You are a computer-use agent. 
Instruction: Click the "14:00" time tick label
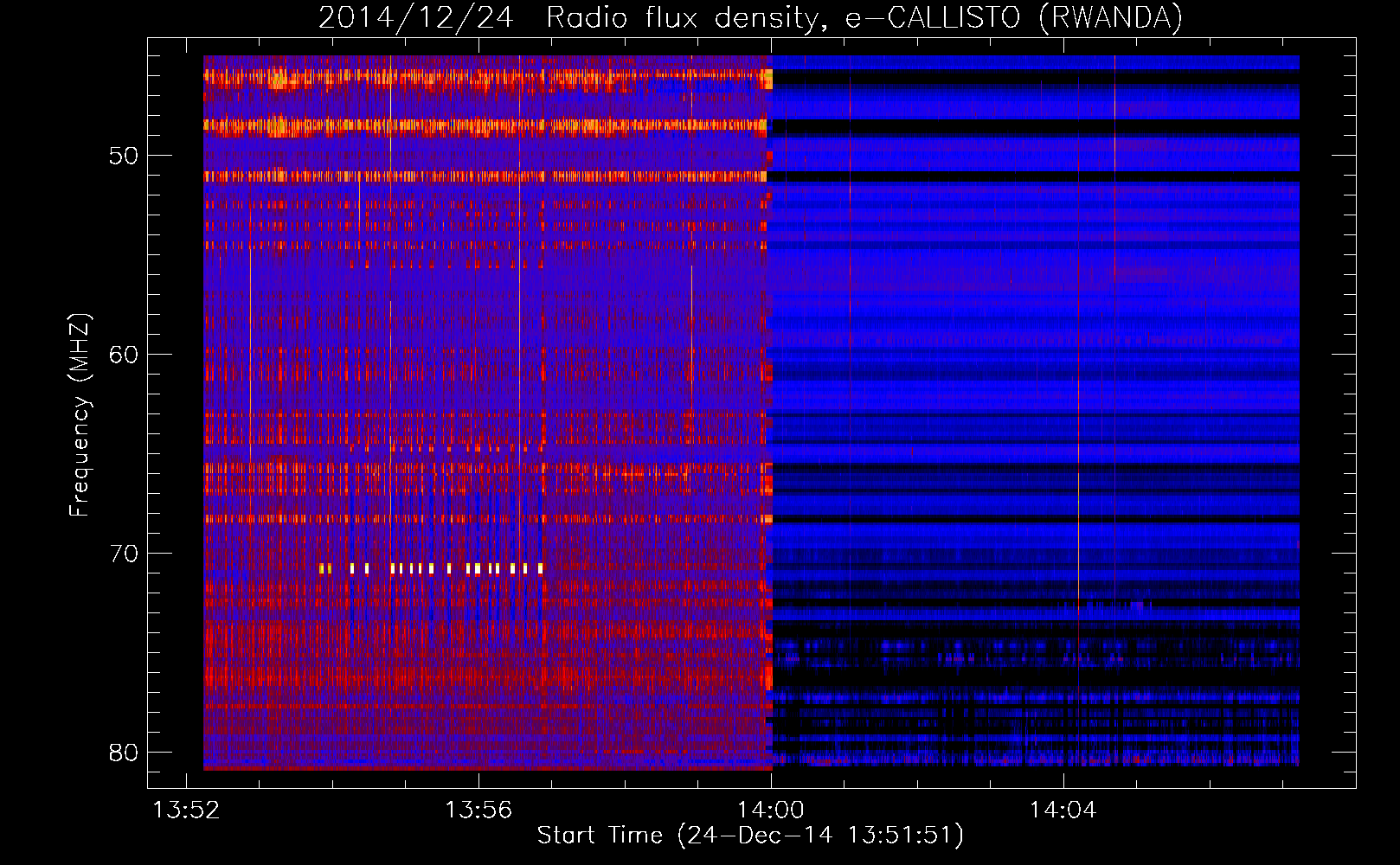coord(770,811)
